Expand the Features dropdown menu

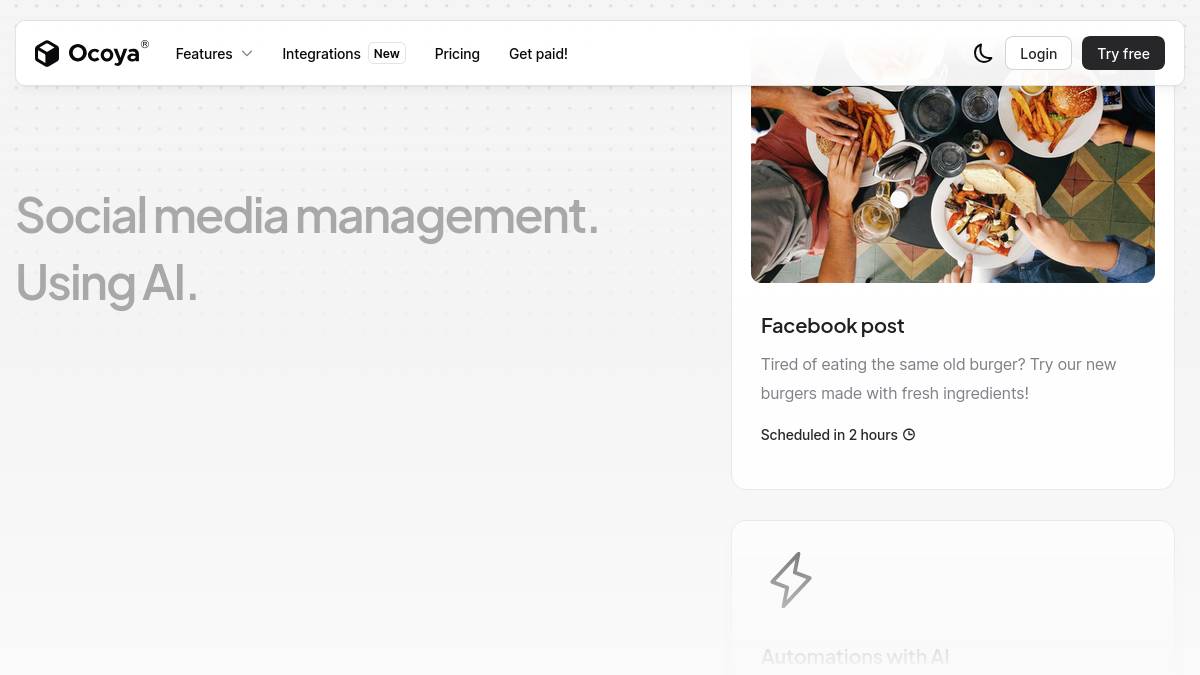pos(214,54)
